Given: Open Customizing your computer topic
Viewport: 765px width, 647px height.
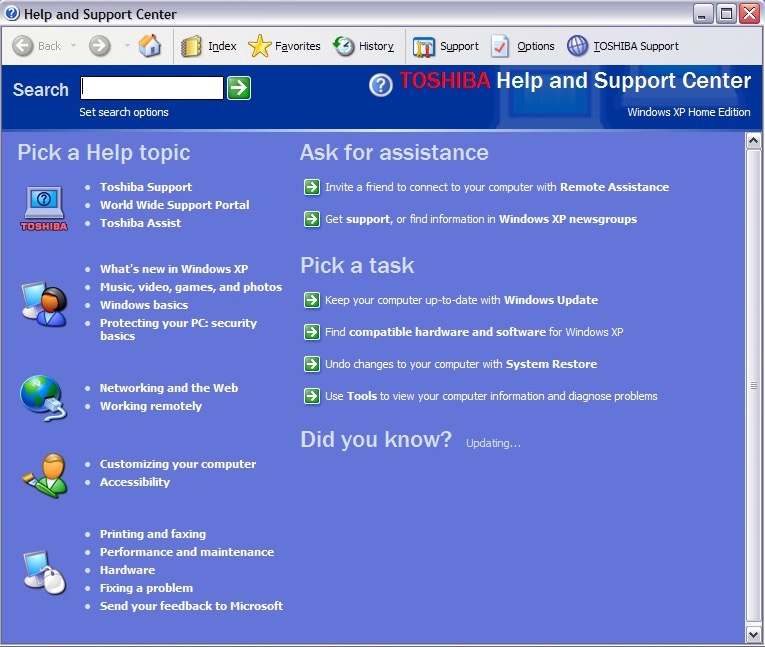Looking at the screenshot, I should (178, 464).
